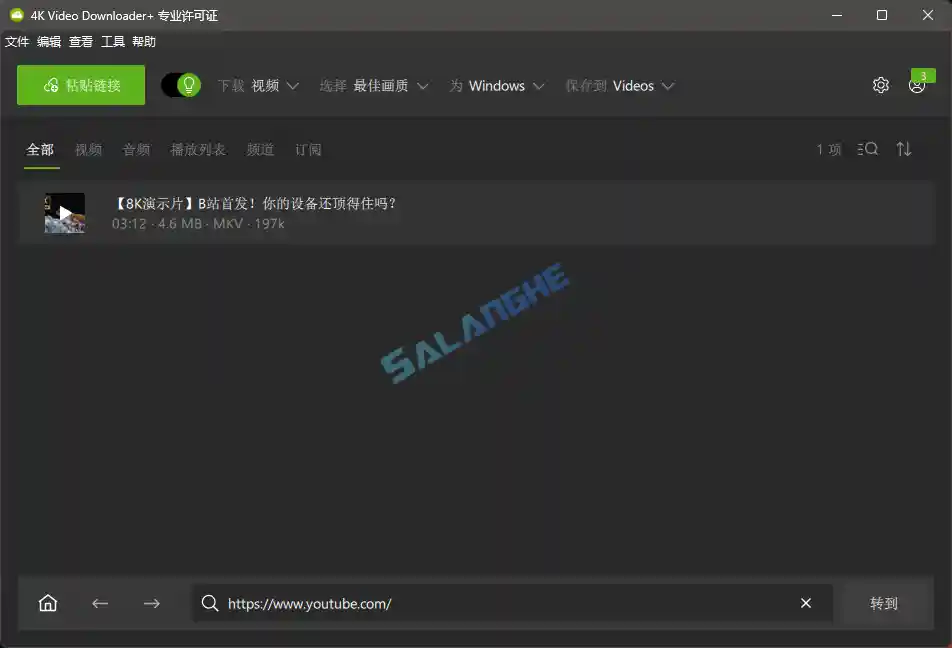Open the Windows format dropdown
Viewport: 952px width, 648px height.
pos(505,86)
